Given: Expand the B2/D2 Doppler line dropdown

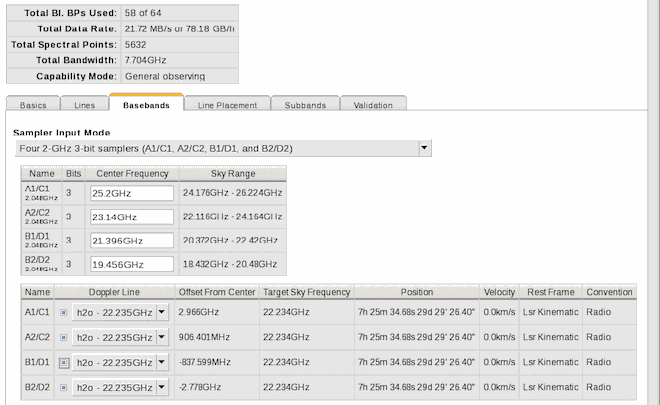Looking at the screenshot, I should 162,386.
